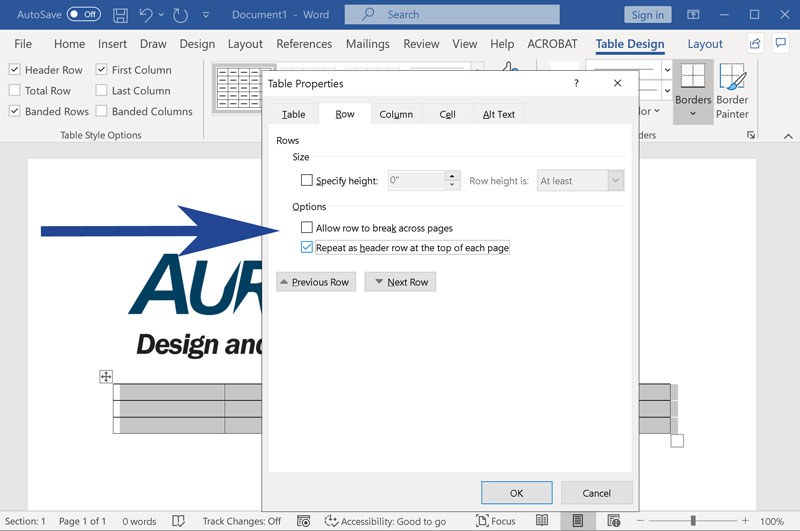Image resolution: width=800 pixels, height=531 pixels.
Task: Switch to the Cell tab in dialog
Action: point(447,114)
